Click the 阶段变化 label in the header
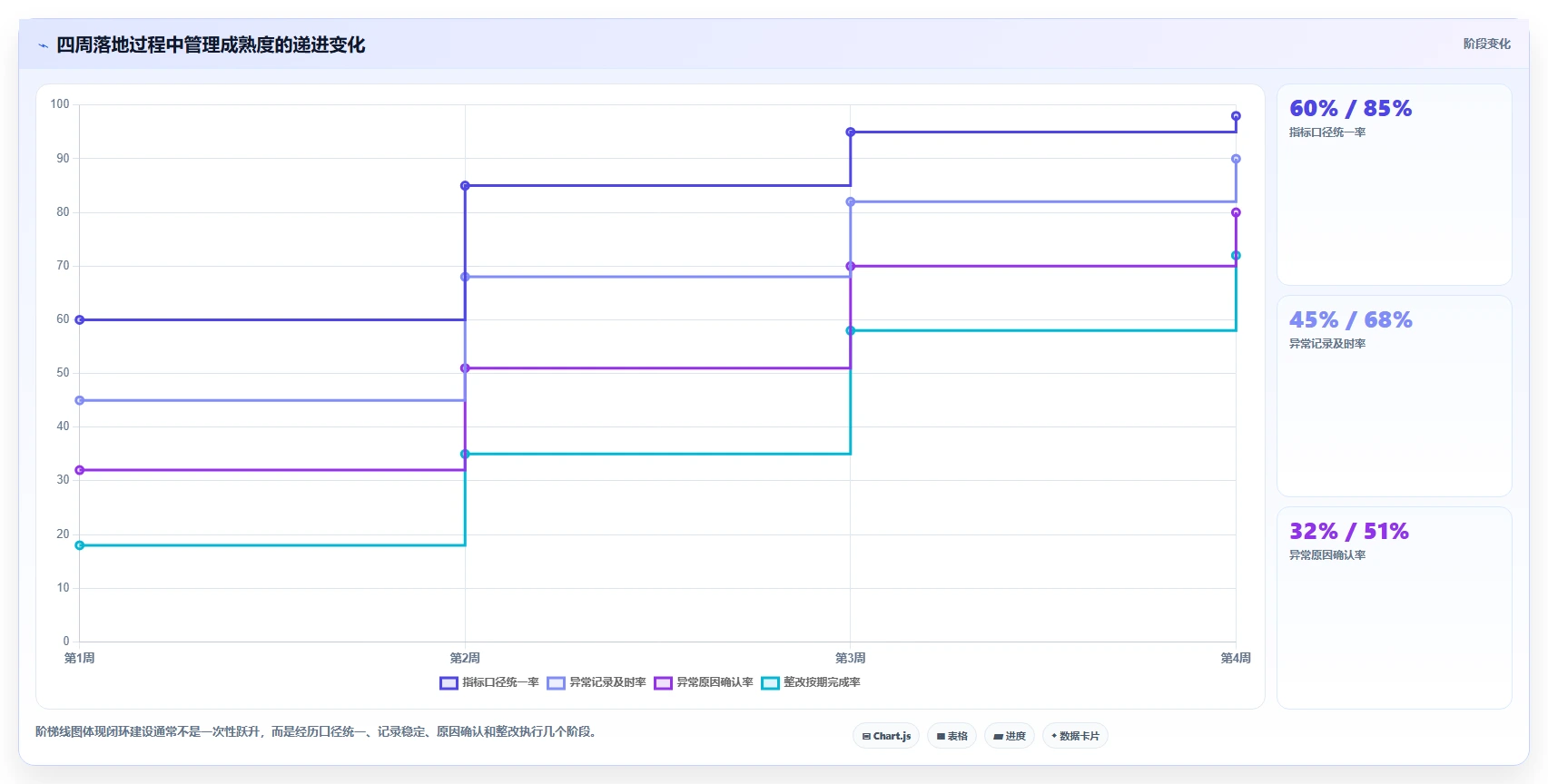The height and width of the screenshot is (784, 1548). pyautogui.click(x=1486, y=44)
